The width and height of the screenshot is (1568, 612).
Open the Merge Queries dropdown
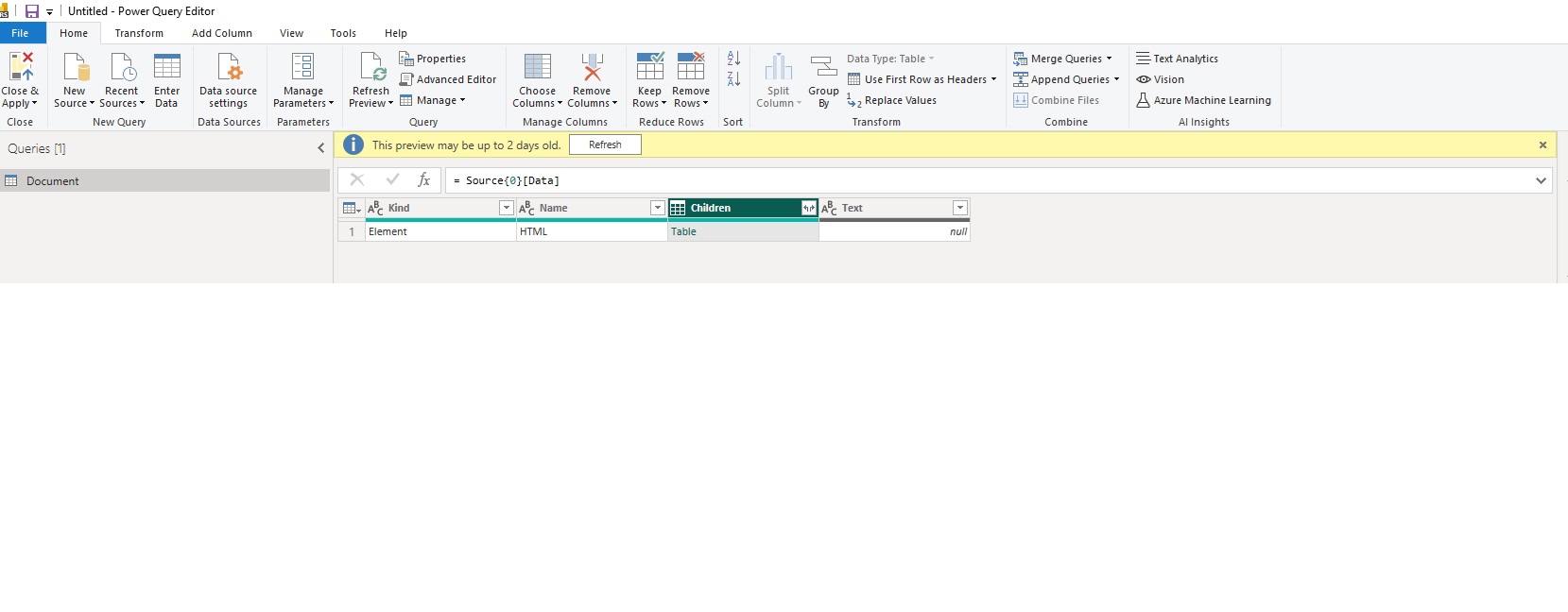(x=1110, y=59)
